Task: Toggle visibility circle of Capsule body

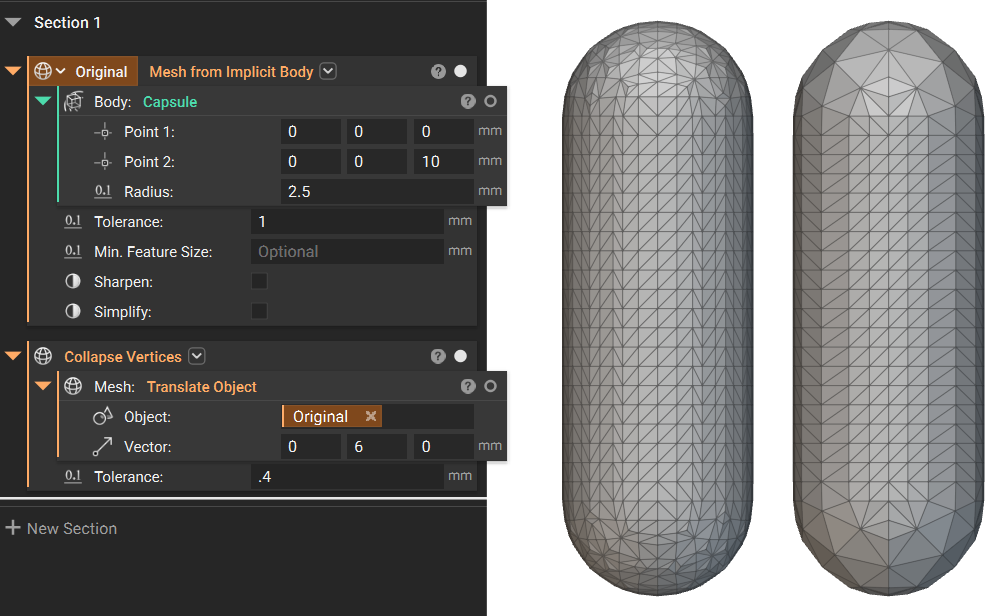Action: point(490,101)
